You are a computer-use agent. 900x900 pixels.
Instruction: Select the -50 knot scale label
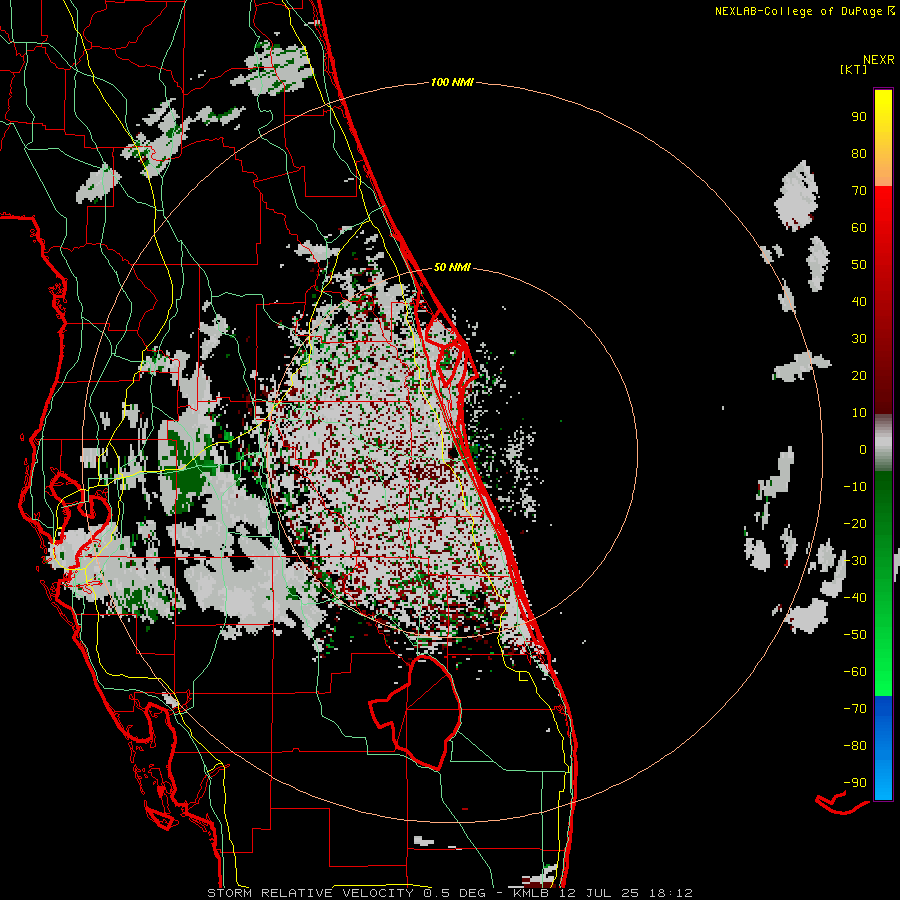(855, 635)
